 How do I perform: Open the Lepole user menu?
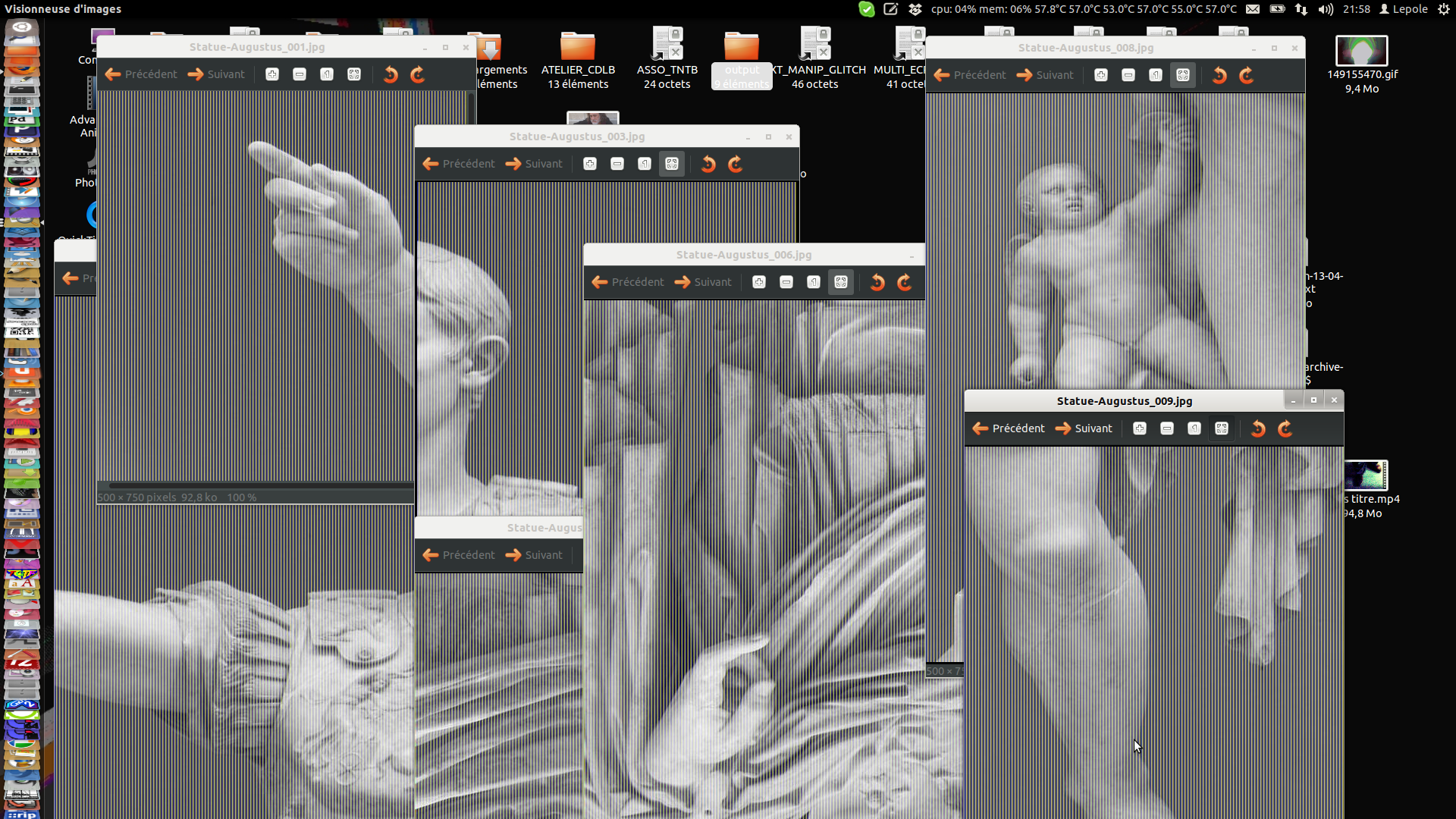coord(1403,9)
